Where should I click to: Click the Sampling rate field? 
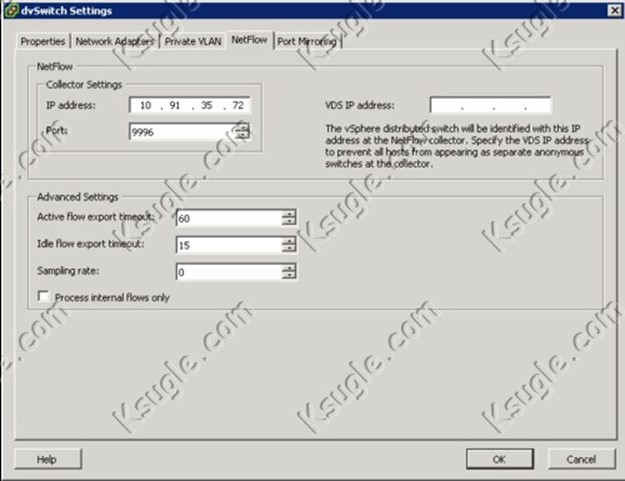[229, 272]
